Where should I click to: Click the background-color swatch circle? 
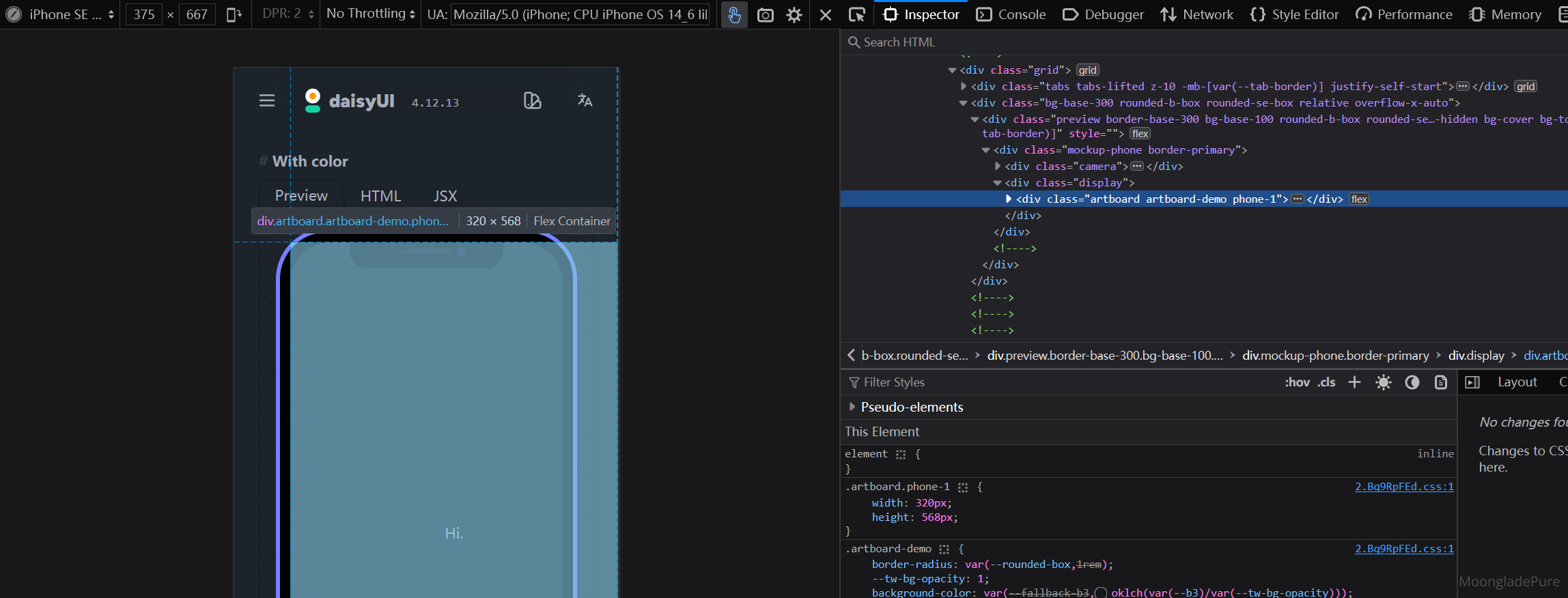click(1100, 593)
